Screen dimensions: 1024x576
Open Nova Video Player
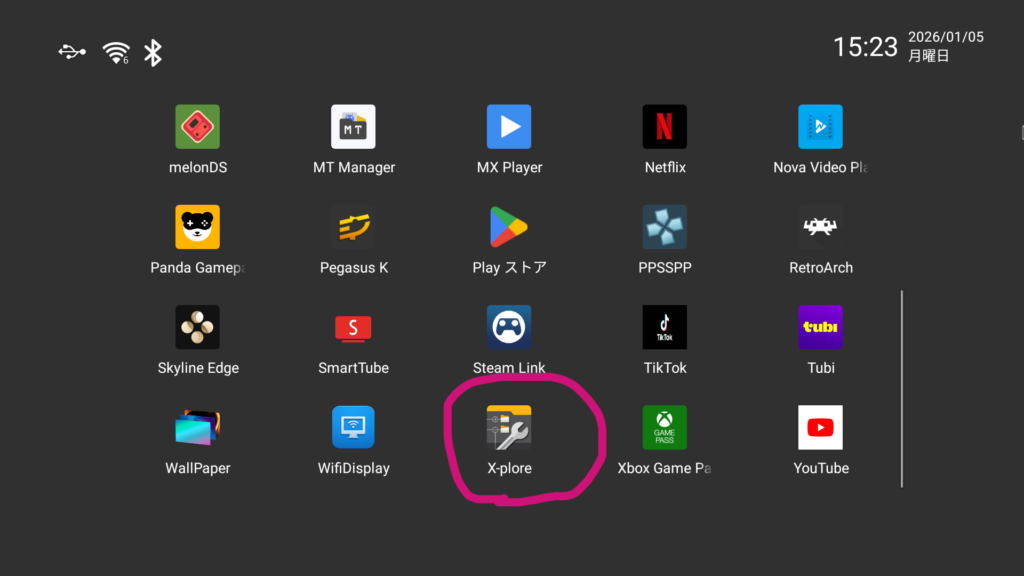coord(820,127)
